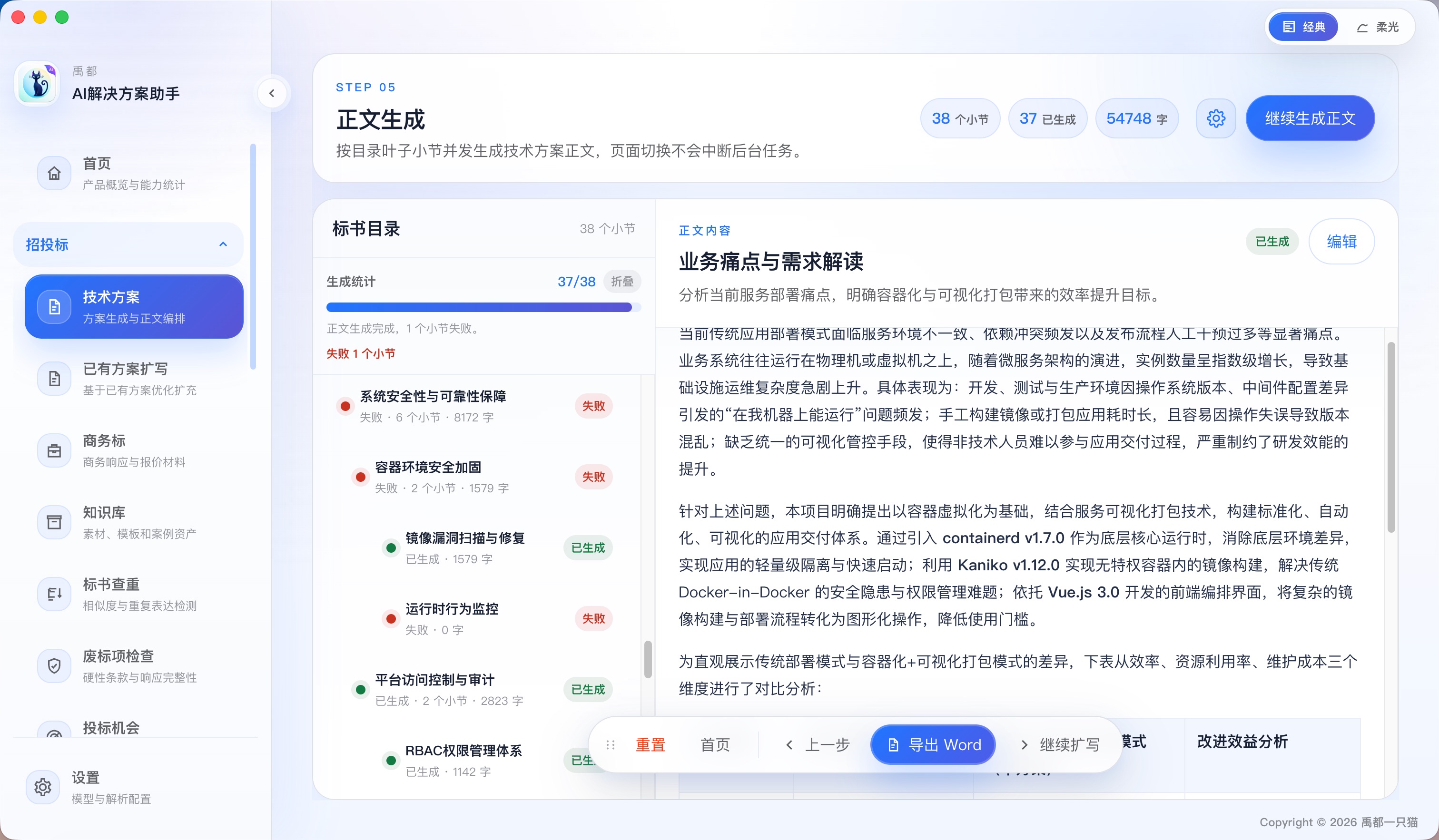The height and width of the screenshot is (840, 1439).
Task: Click the 改进效益分析 table header
Action: click(x=1242, y=741)
